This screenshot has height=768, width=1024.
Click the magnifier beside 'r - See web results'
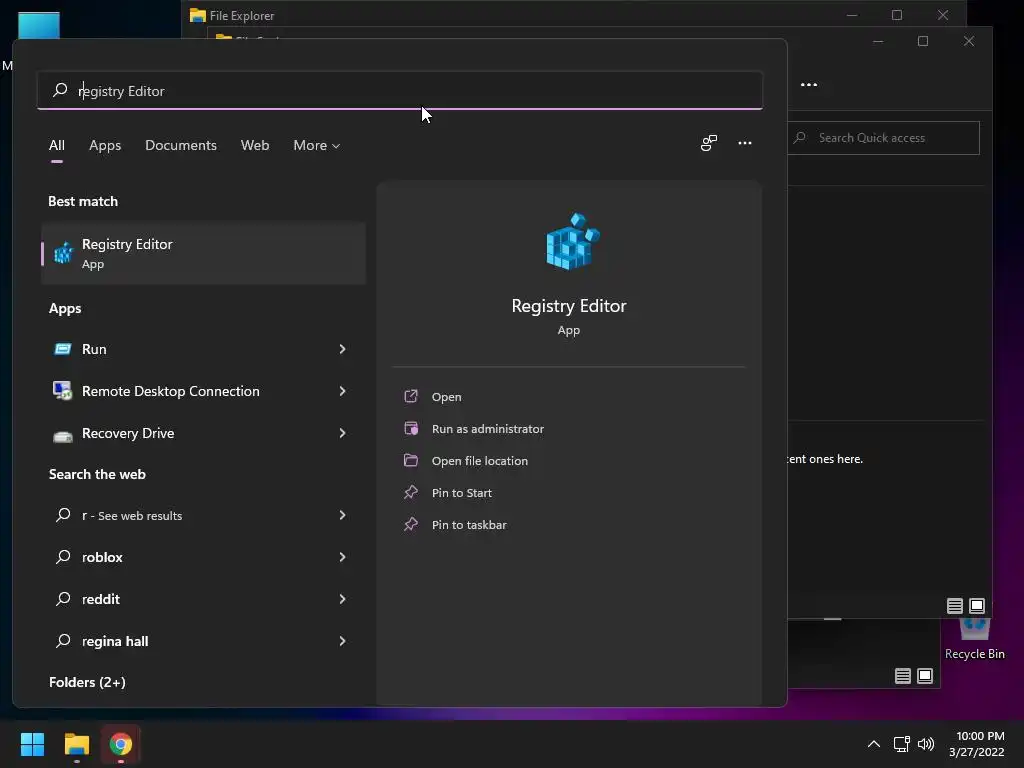[x=63, y=515]
